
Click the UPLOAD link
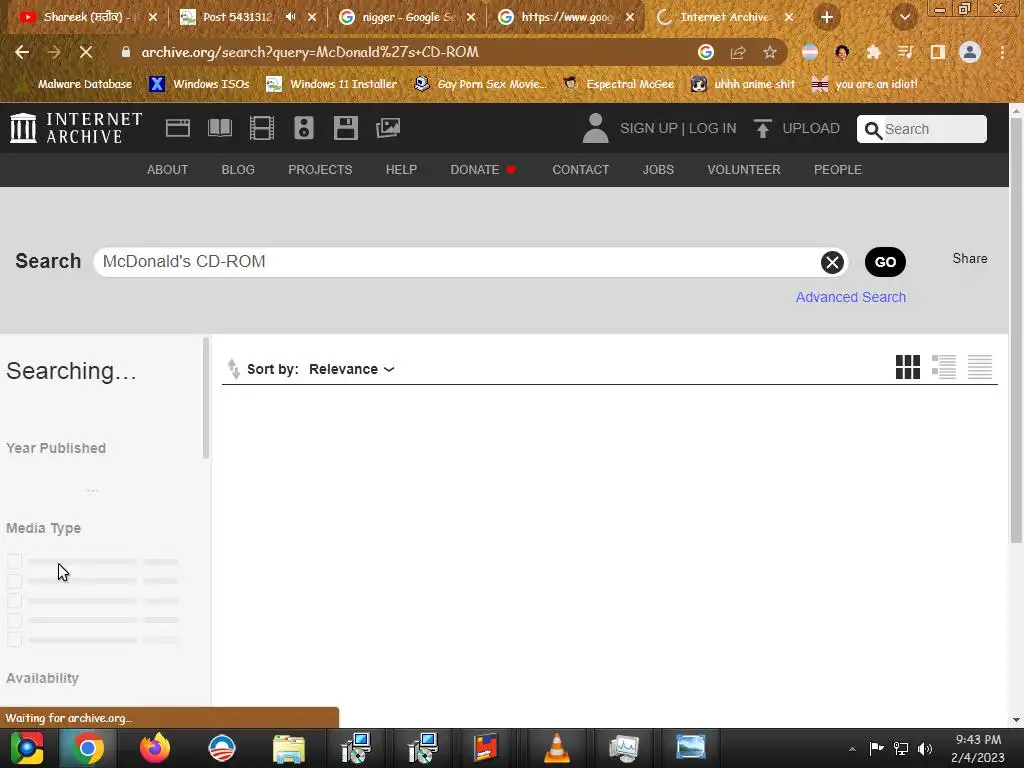810,128
